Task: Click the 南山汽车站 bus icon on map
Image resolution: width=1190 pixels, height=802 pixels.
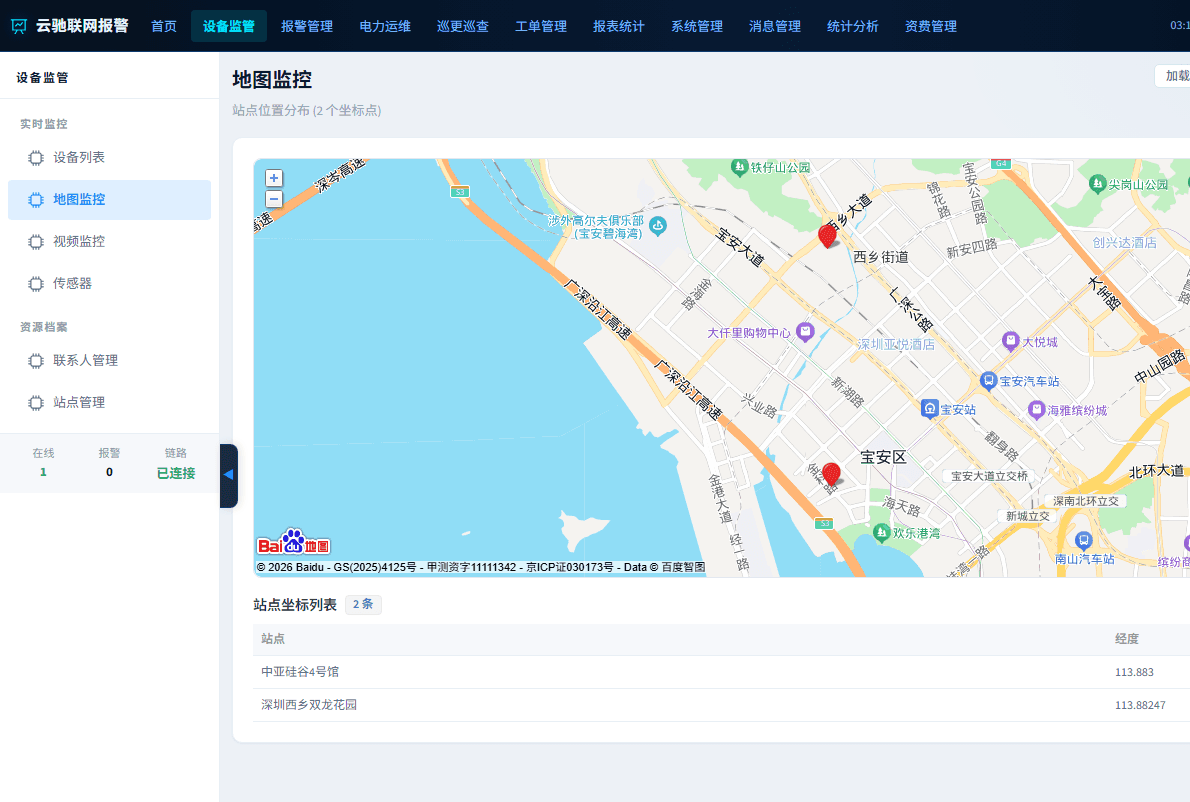Action: point(1083,541)
